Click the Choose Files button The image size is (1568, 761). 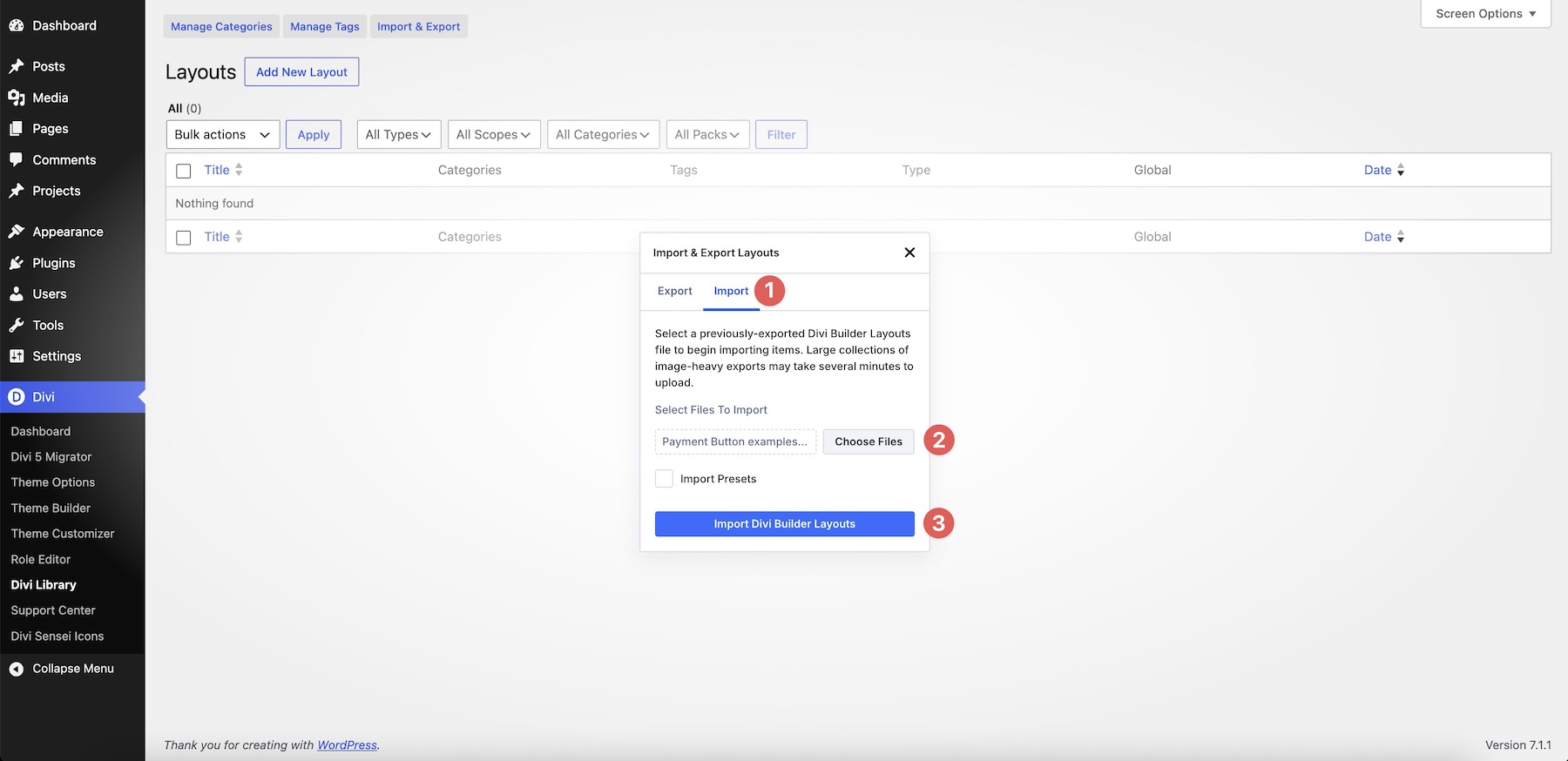click(868, 441)
